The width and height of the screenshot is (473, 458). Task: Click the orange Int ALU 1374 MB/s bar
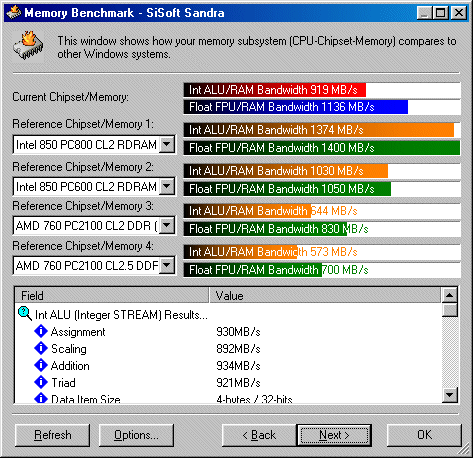[x=319, y=130]
